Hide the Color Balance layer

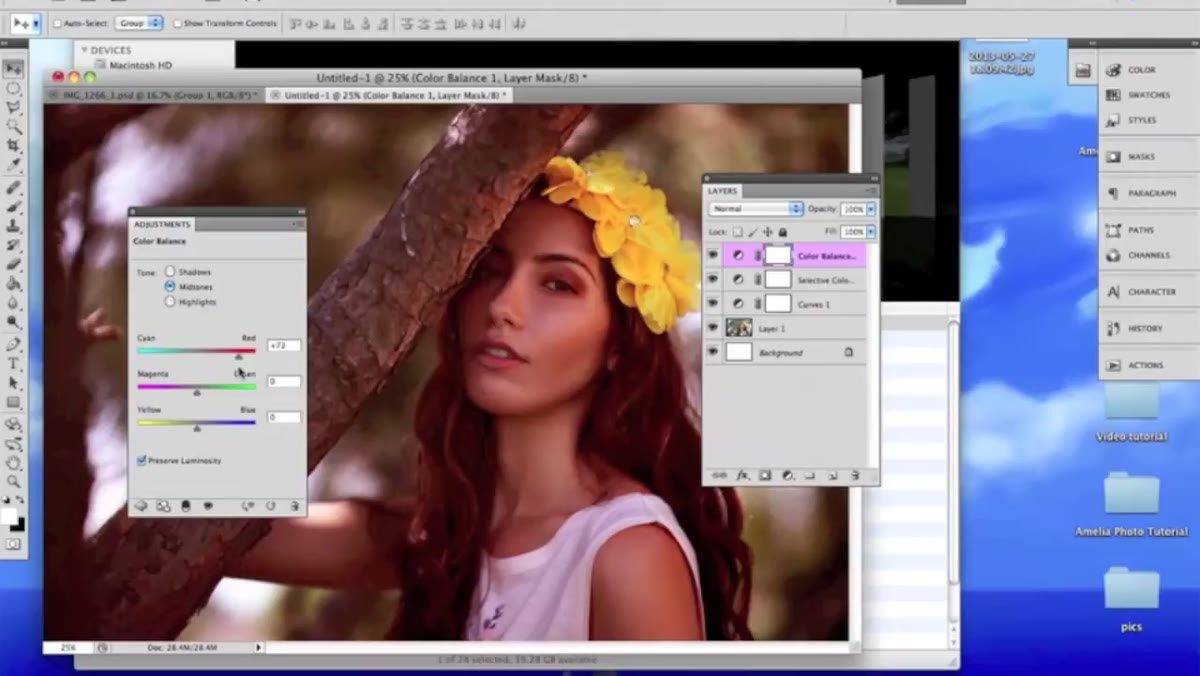click(713, 255)
